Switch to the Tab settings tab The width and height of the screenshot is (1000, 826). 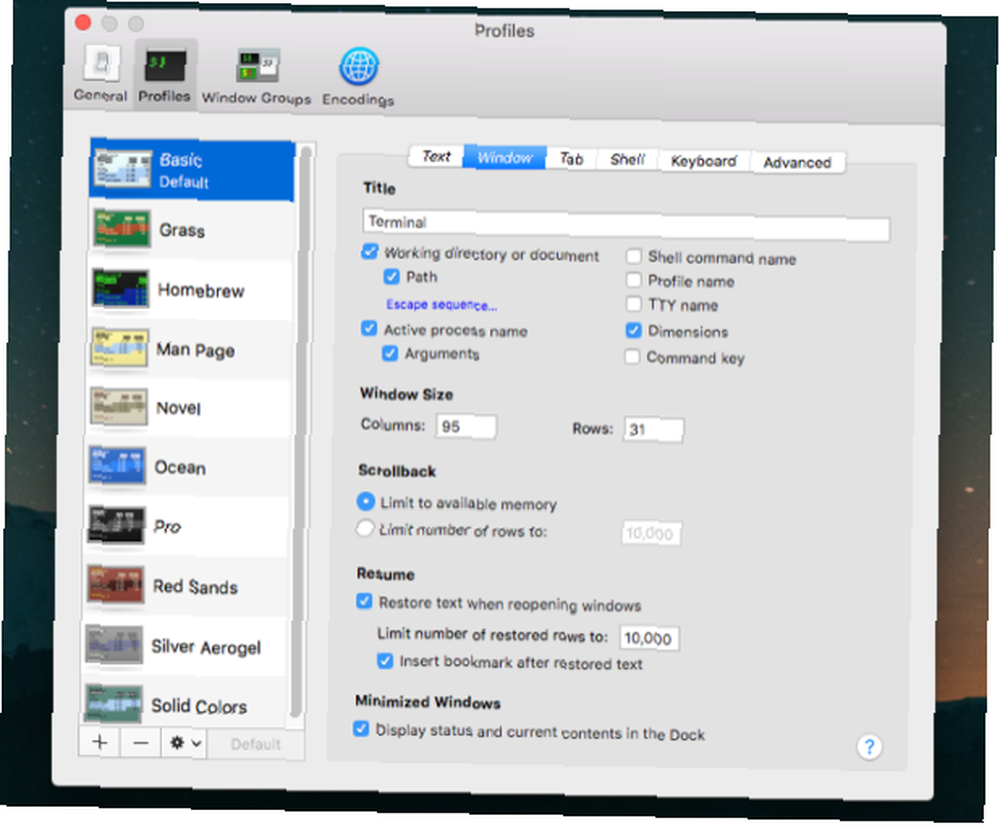pyautogui.click(x=571, y=159)
